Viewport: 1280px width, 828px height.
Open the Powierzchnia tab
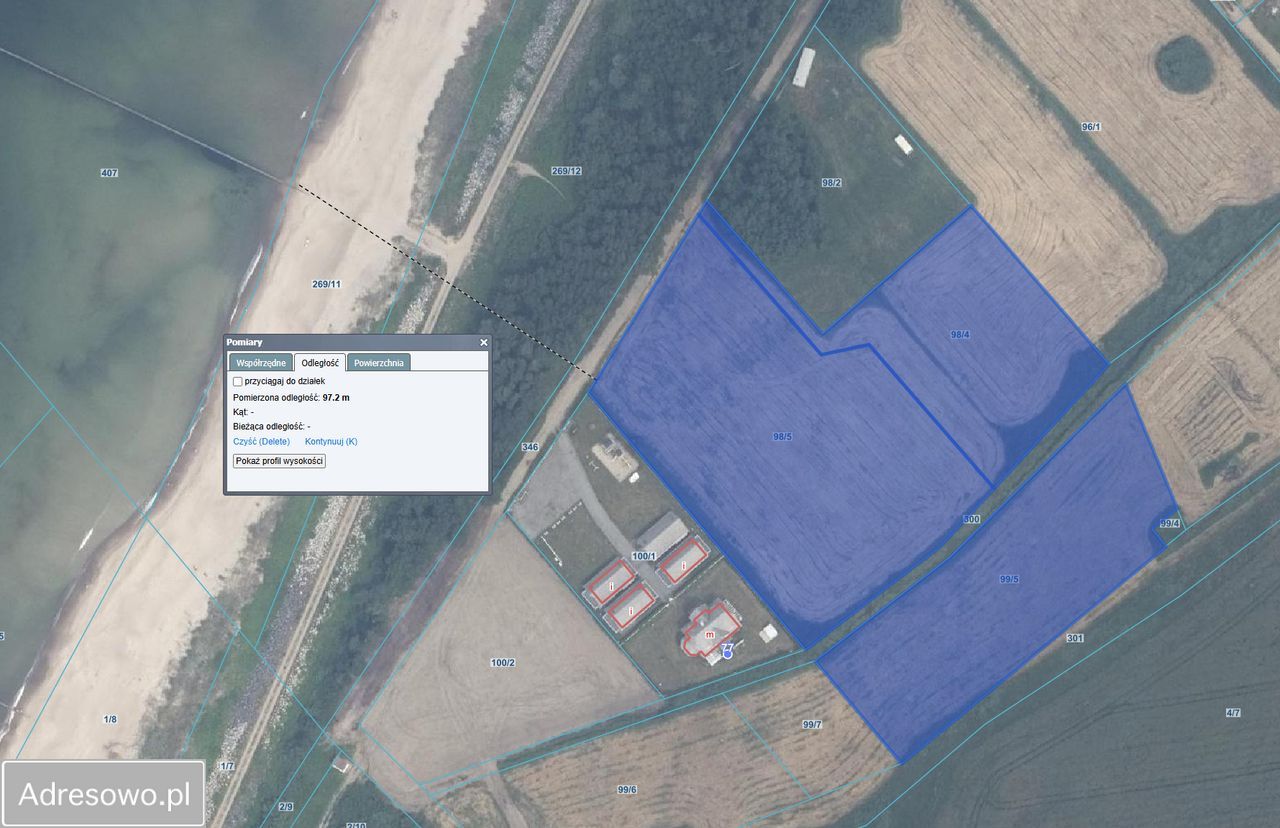[379, 363]
